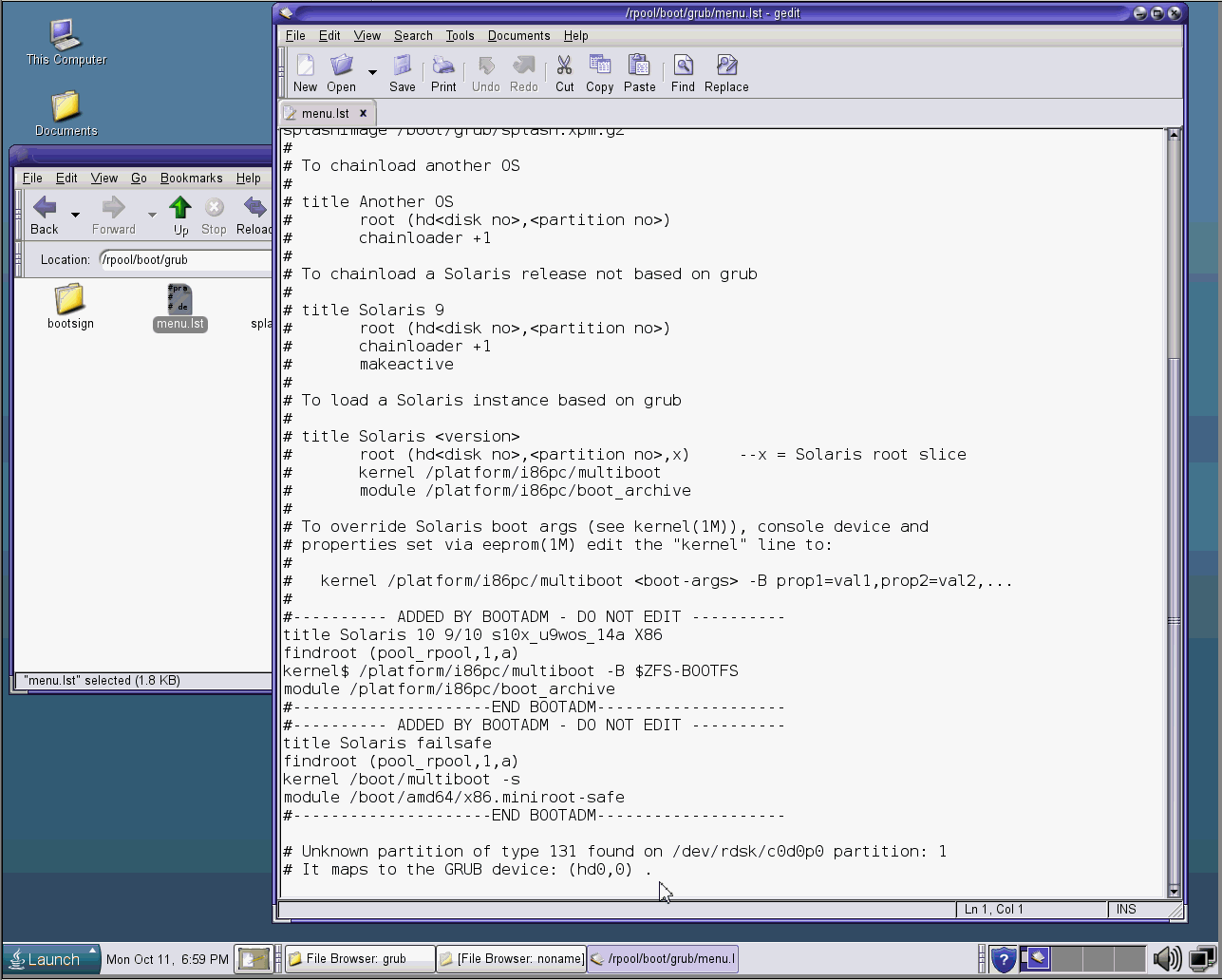
Task: Redo the last undone edit
Action: [523, 73]
